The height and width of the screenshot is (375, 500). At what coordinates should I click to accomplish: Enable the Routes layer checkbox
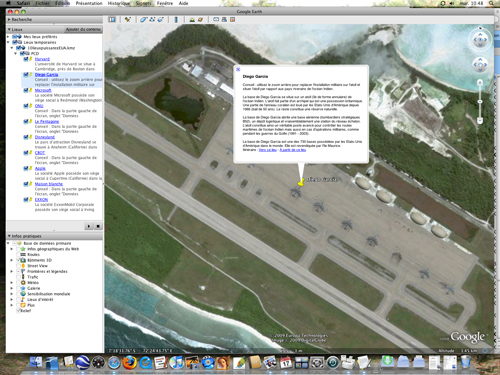[19, 254]
